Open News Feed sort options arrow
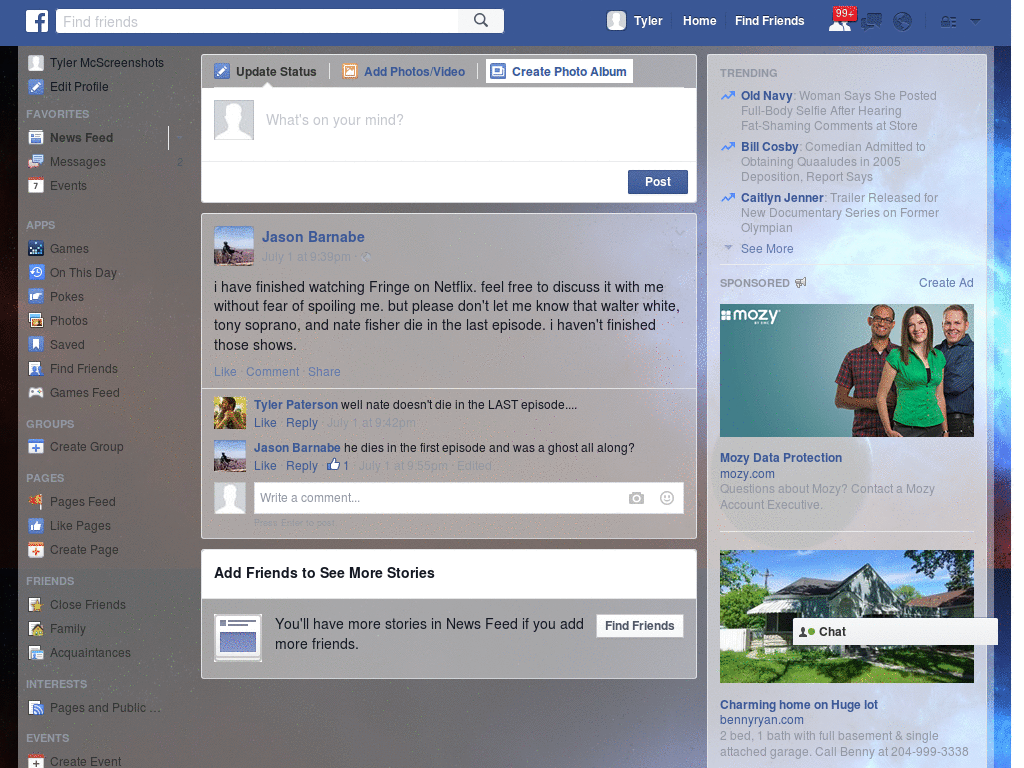The width and height of the screenshot is (1024, 768). [x=179, y=138]
